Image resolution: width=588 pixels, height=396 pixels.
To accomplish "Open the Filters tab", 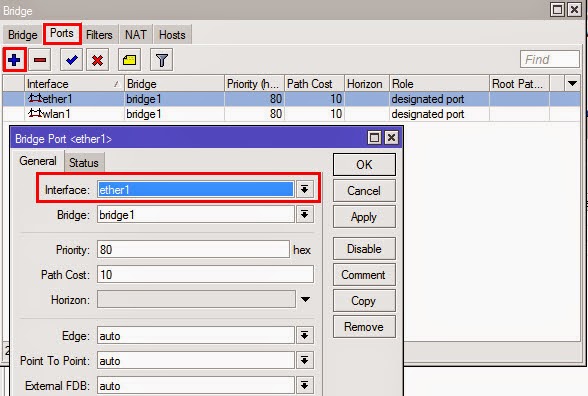I will (99, 35).
